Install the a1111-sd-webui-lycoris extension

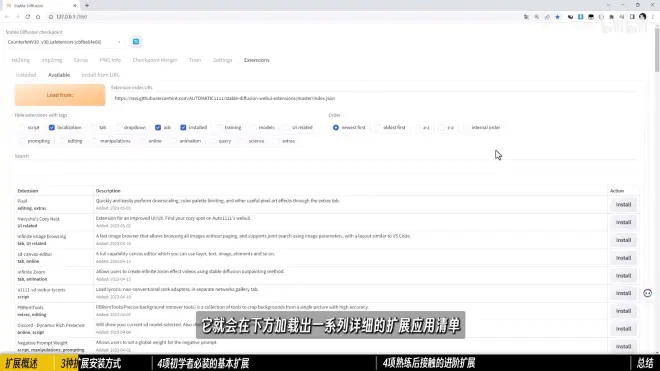click(x=623, y=293)
